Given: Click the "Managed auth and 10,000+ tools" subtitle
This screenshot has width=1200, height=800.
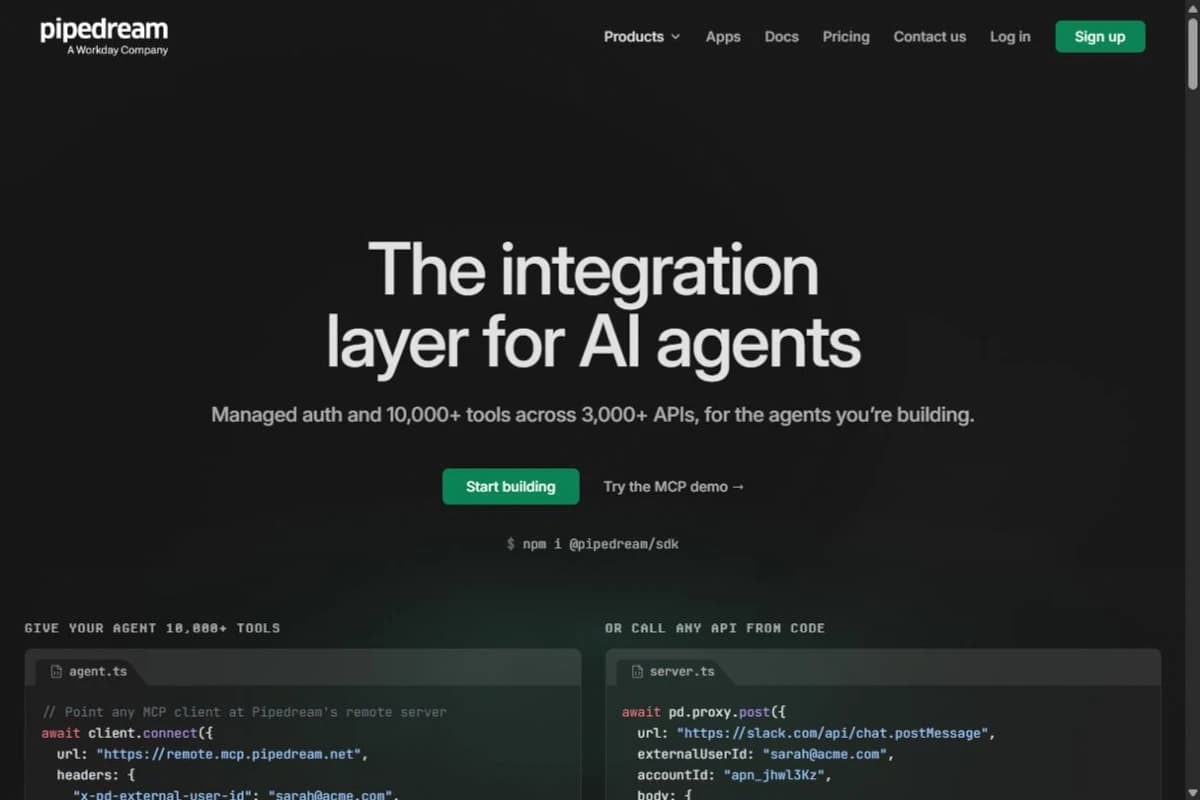Looking at the screenshot, I should [592, 414].
